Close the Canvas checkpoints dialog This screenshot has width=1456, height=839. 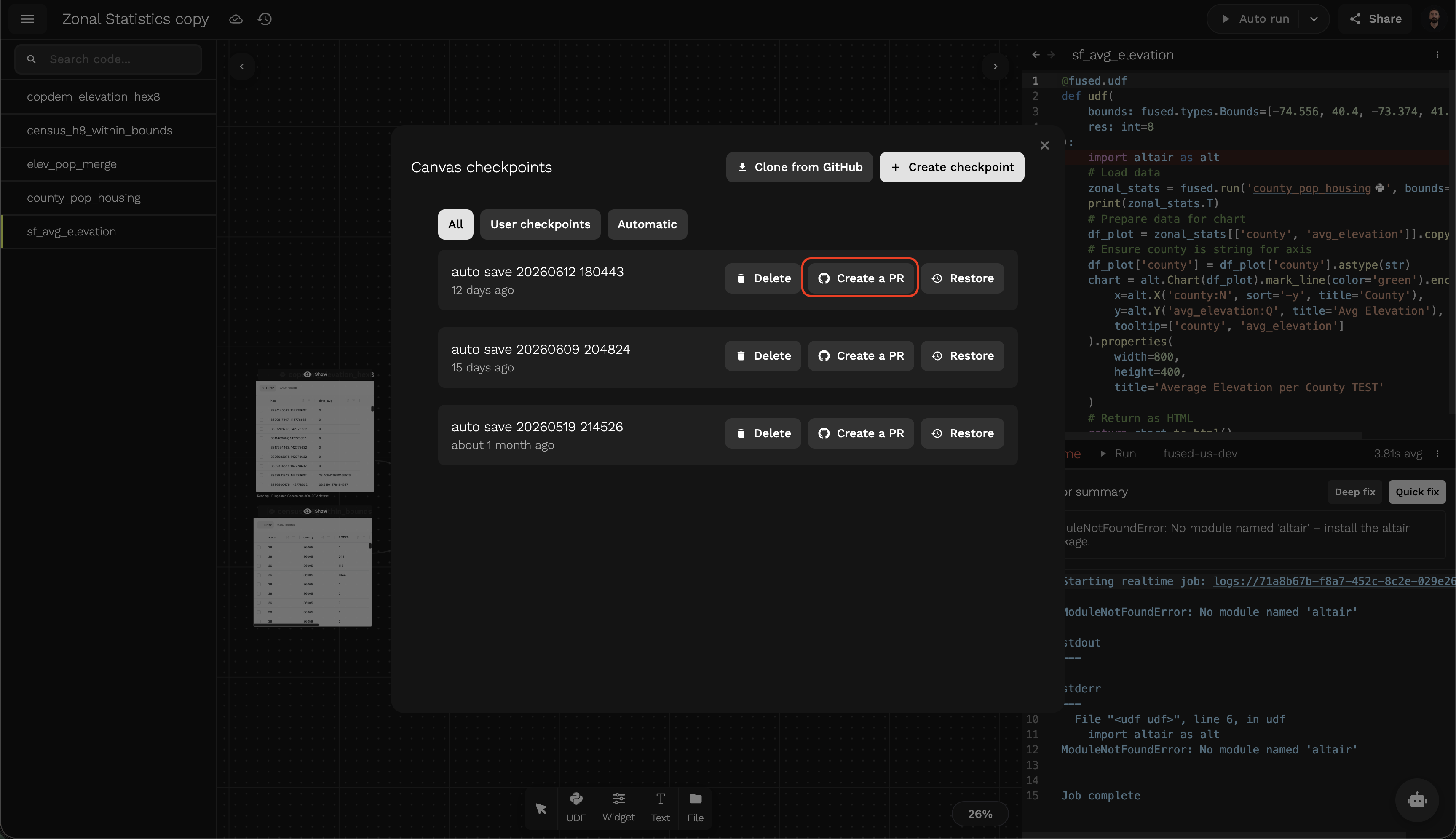click(x=1044, y=145)
